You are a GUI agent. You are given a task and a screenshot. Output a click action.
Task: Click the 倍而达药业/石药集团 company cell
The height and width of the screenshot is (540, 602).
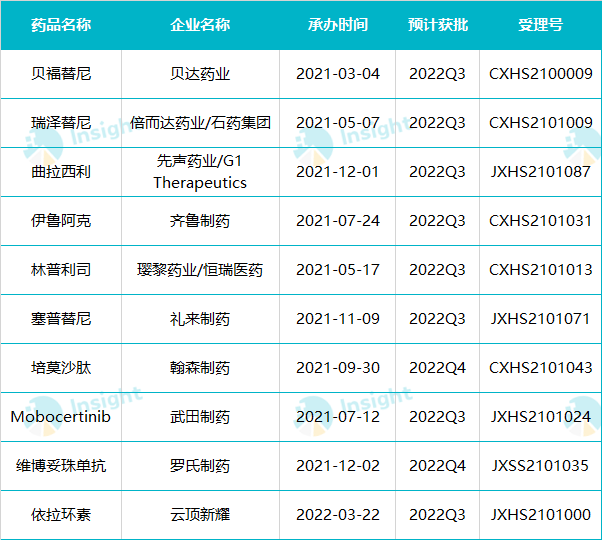(x=200, y=123)
